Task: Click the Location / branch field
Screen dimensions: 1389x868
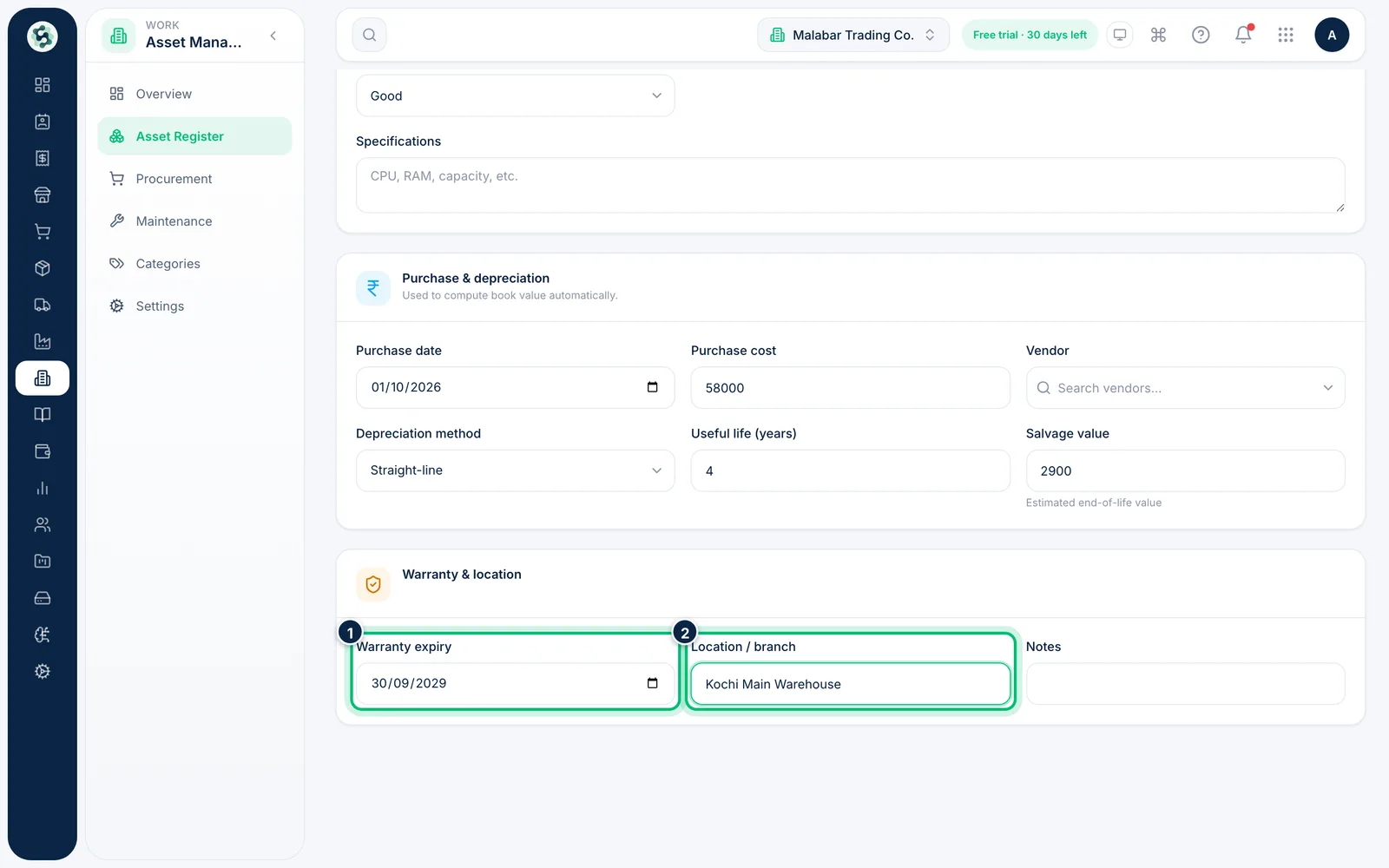Action: [850, 684]
